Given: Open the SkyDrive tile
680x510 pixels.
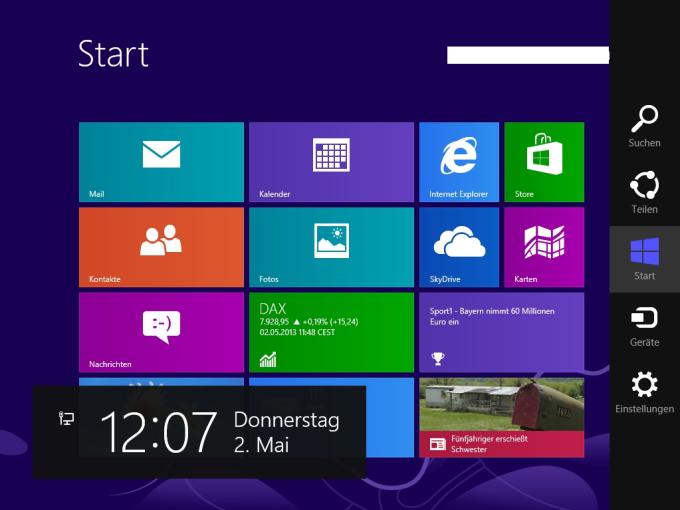Looking at the screenshot, I should (x=459, y=247).
